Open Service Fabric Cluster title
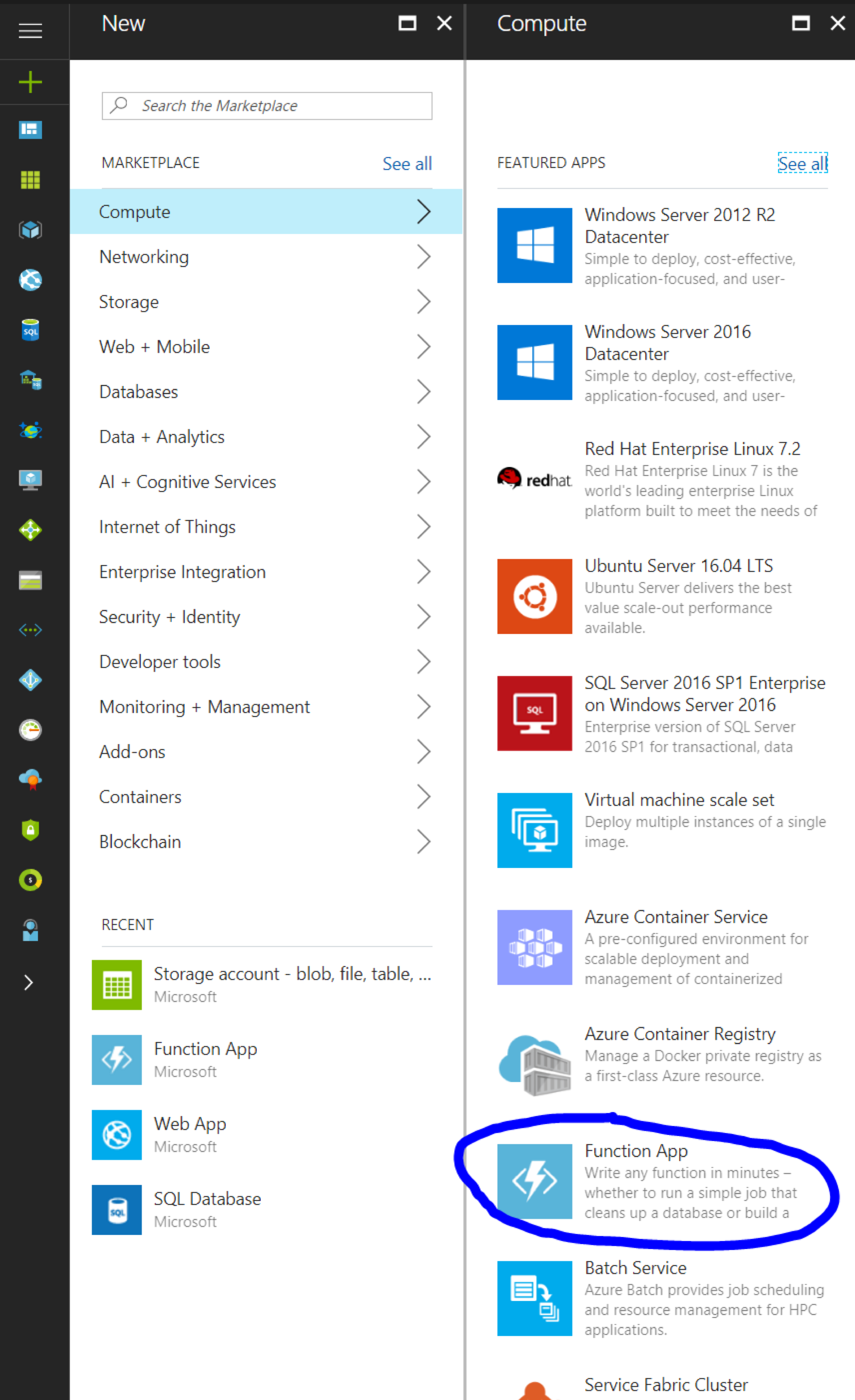The height and width of the screenshot is (1400, 855). pos(667,1384)
